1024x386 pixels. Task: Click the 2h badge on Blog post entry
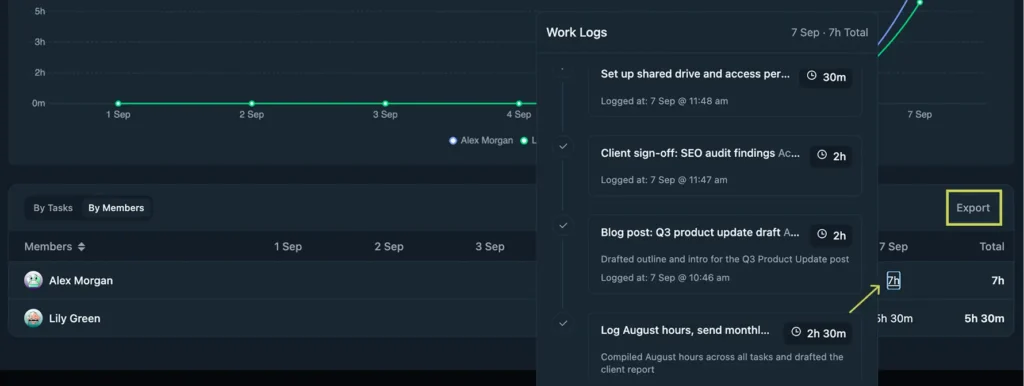831,234
